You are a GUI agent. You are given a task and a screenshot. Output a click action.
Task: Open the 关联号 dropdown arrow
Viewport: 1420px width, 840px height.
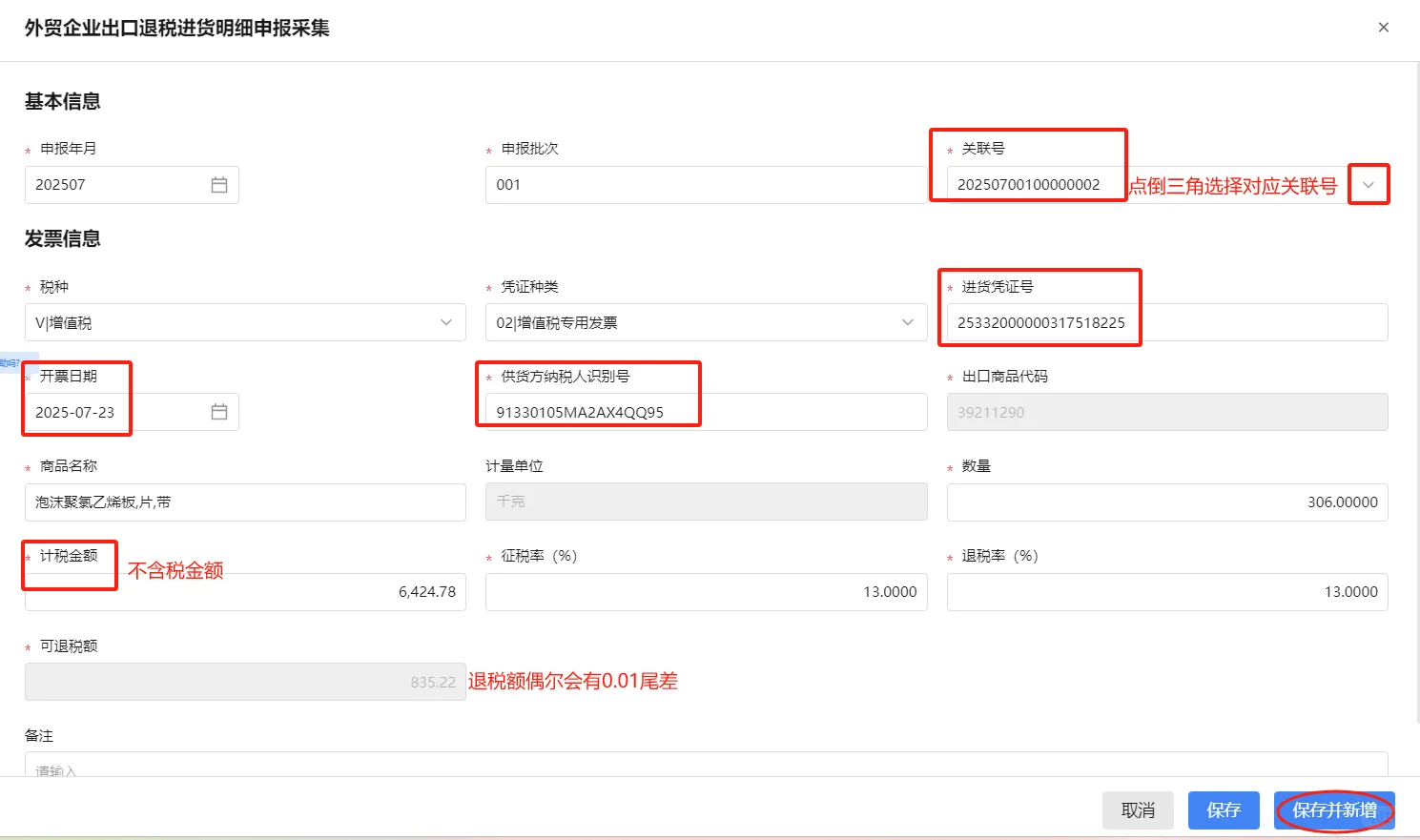pyautogui.click(x=1369, y=184)
